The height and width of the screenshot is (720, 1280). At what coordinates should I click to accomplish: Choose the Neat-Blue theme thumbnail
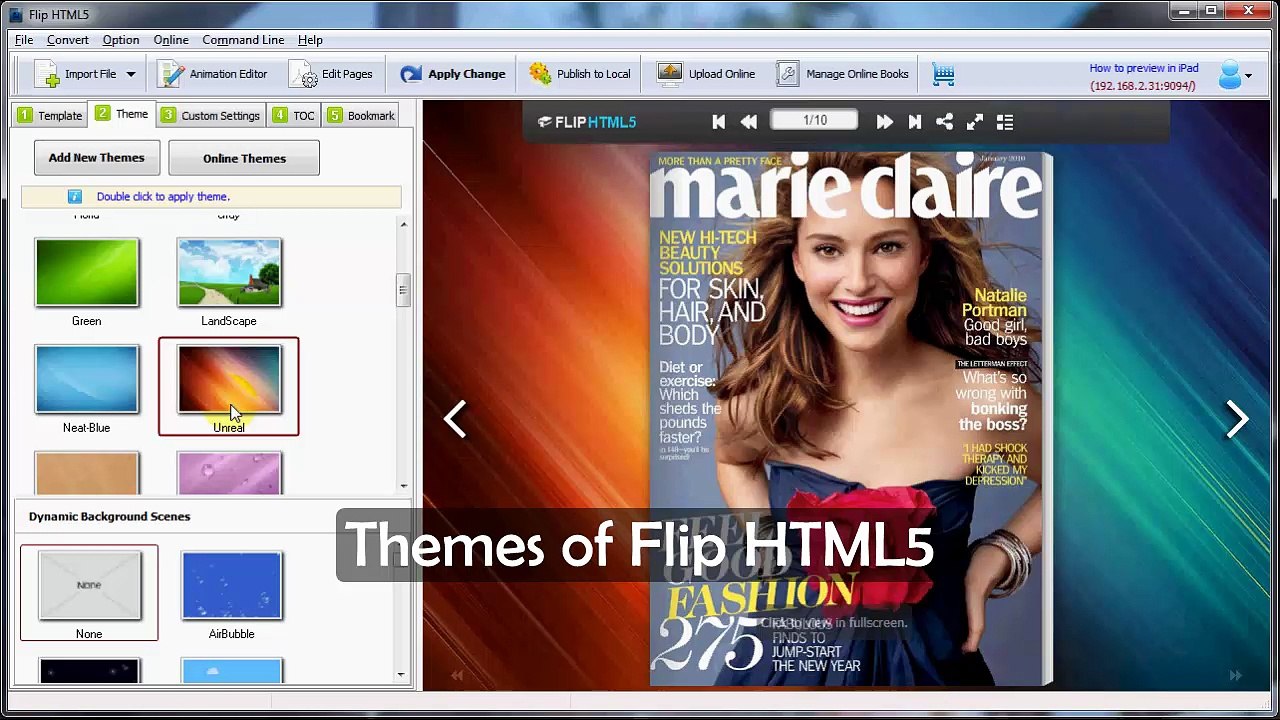(x=87, y=379)
